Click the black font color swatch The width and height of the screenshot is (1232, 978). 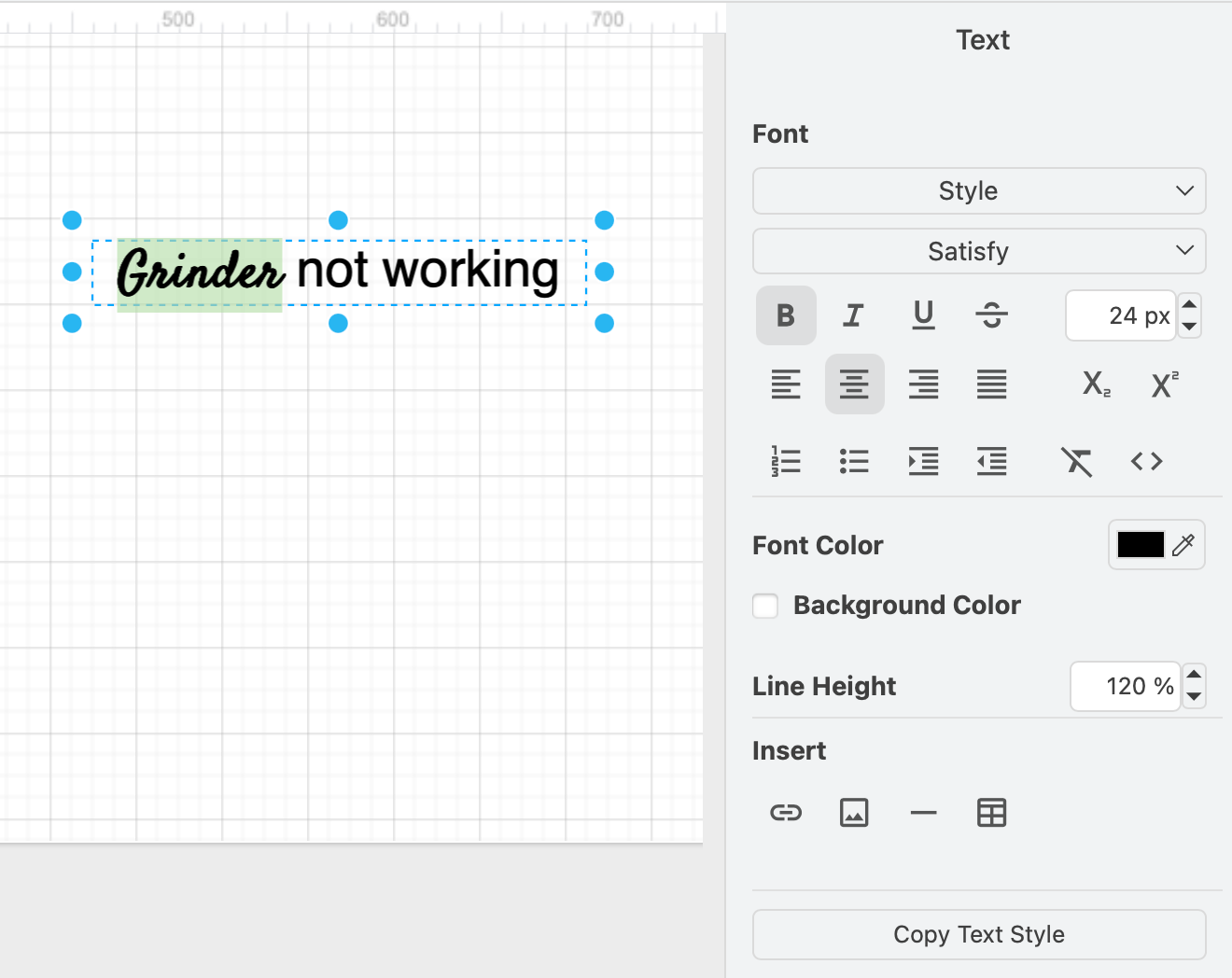pos(1141,545)
